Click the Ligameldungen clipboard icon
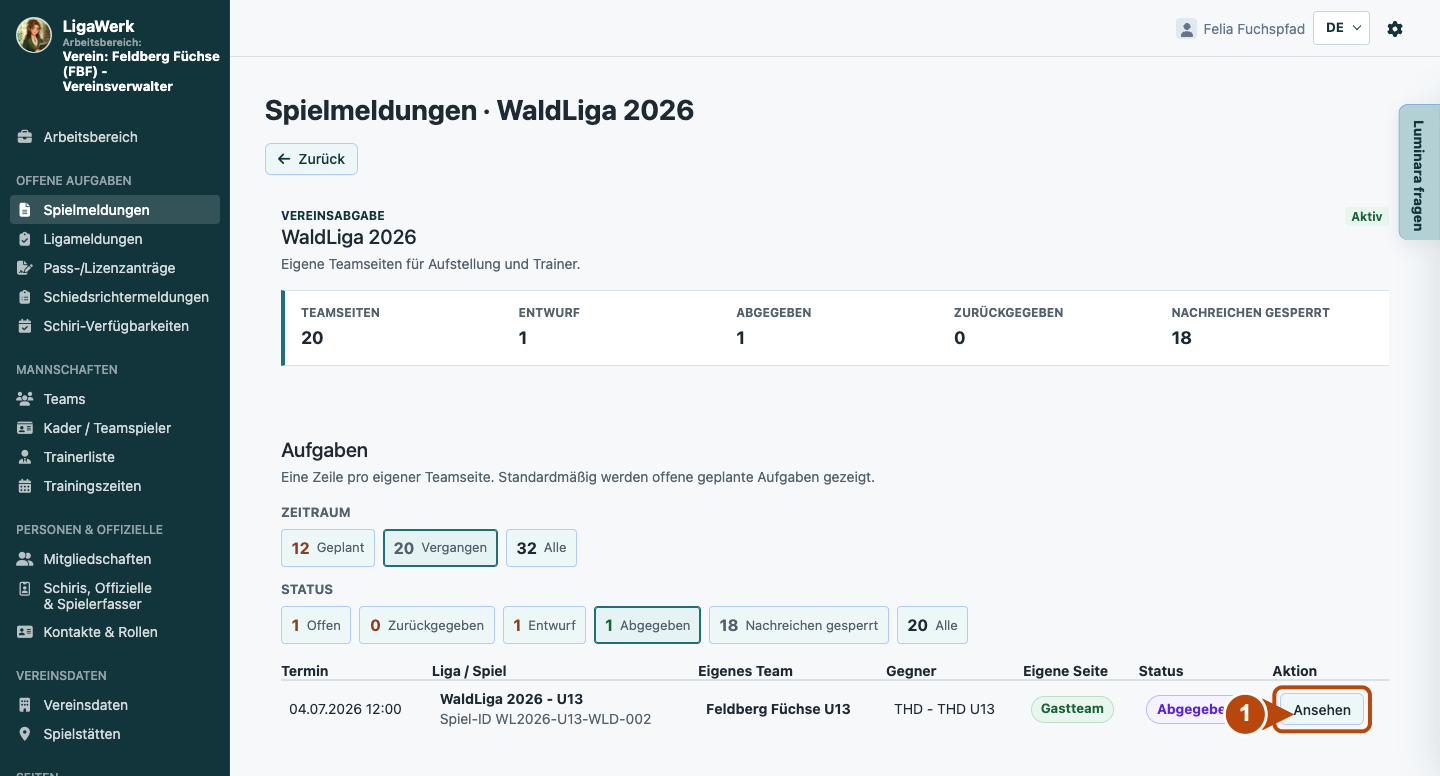 (25, 239)
